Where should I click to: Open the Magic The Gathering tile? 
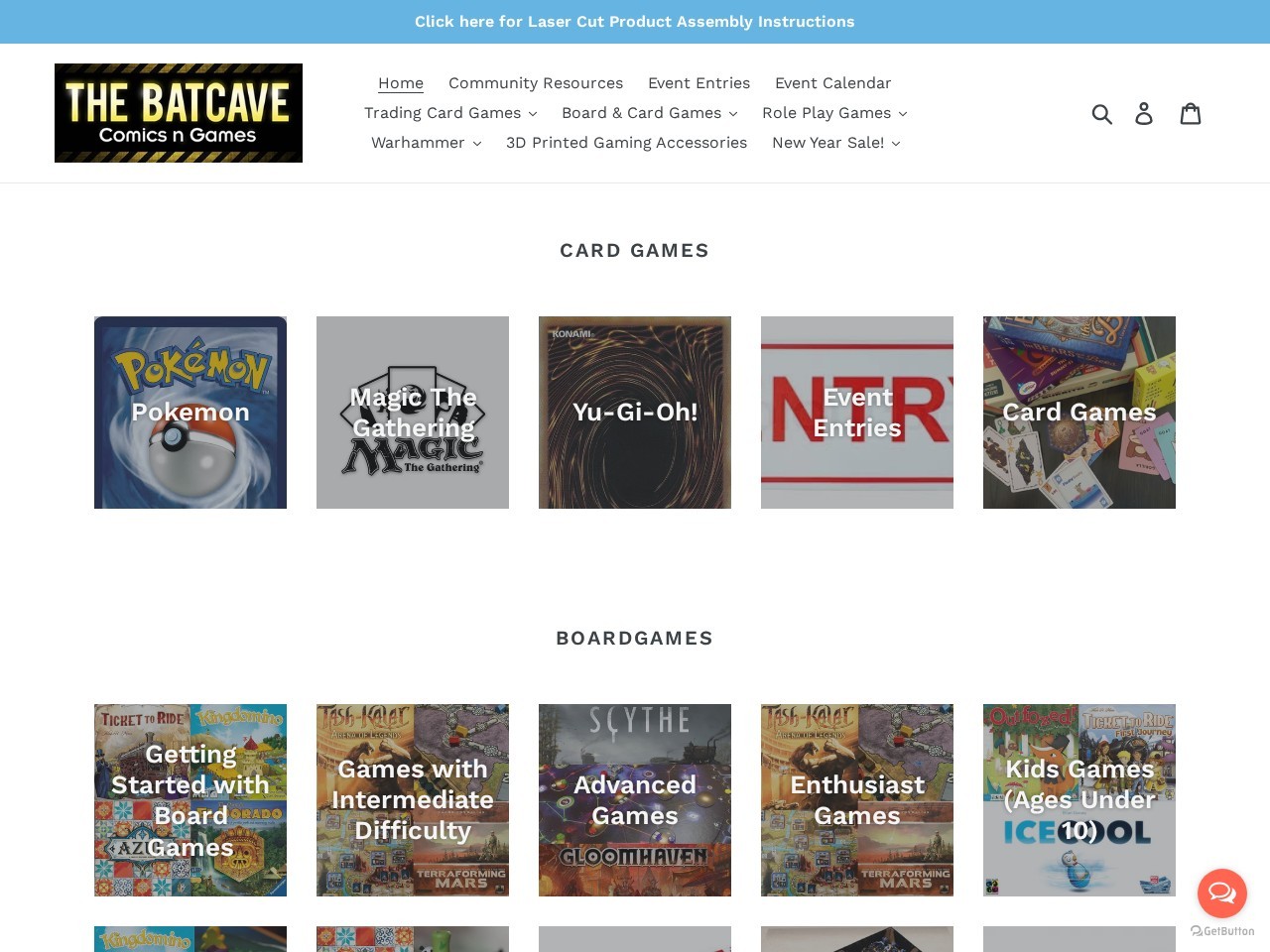click(412, 413)
